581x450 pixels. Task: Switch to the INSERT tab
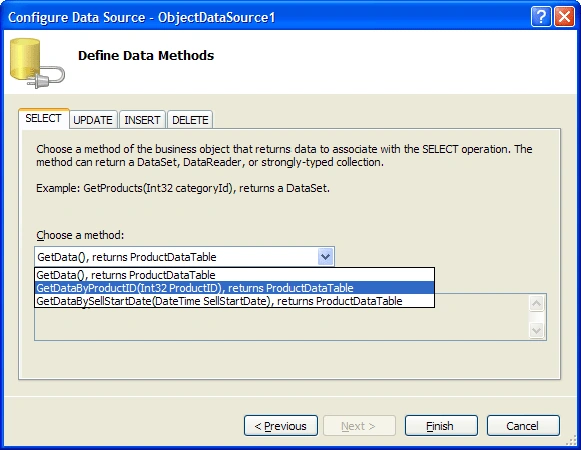pos(142,120)
